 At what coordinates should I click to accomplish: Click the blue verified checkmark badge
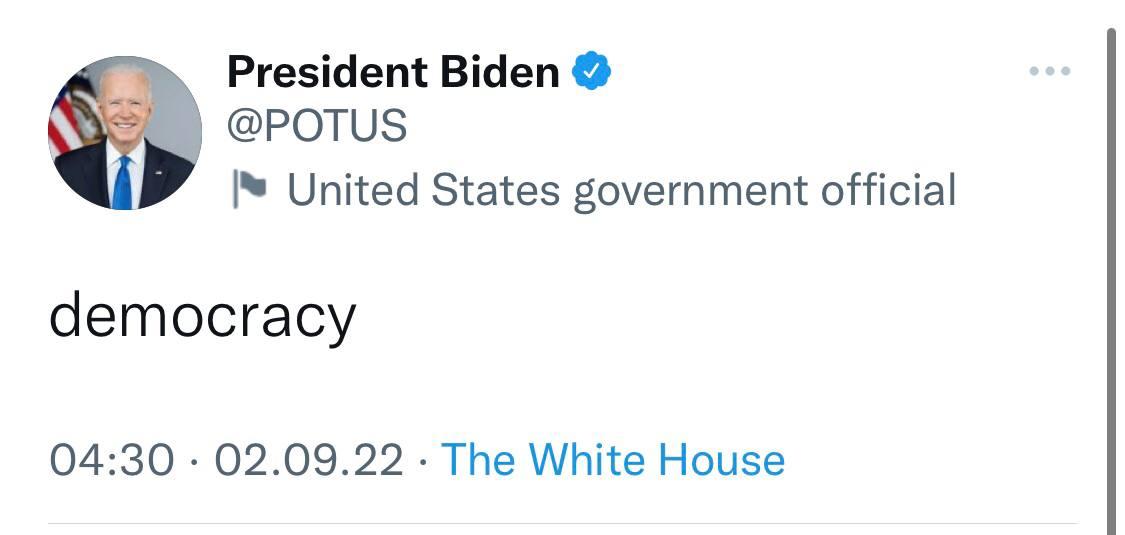coord(591,71)
